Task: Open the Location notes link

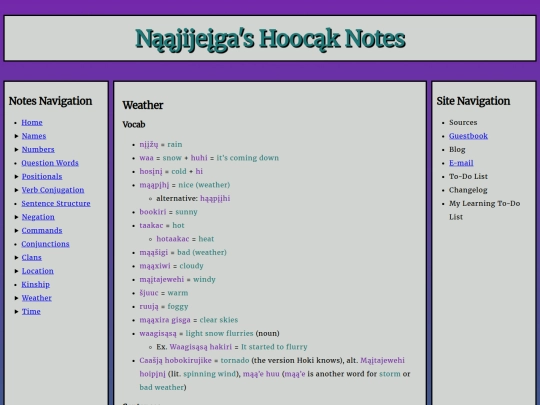Action: [38, 271]
